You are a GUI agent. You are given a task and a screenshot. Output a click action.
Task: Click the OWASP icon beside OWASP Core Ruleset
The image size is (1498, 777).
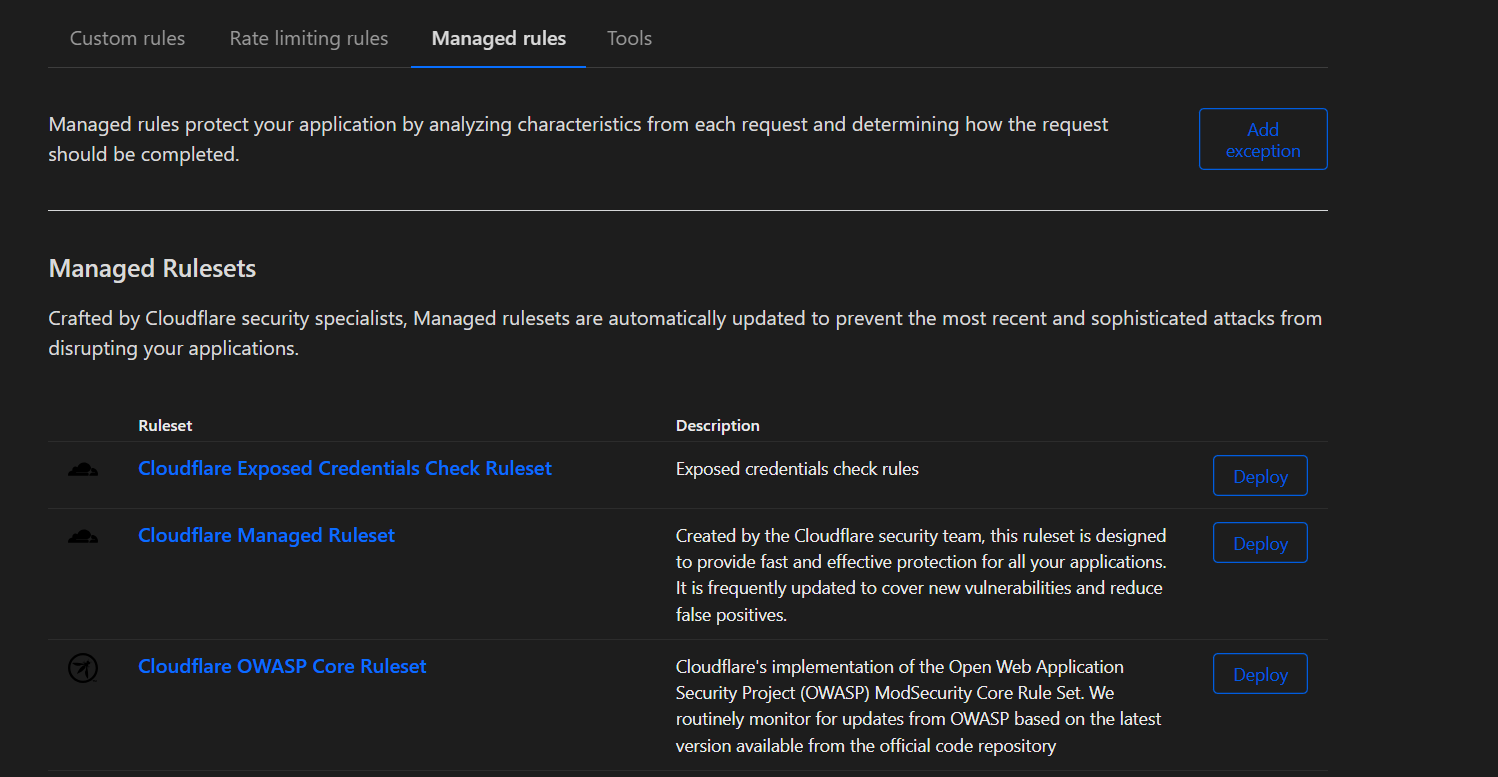(x=83, y=668)
